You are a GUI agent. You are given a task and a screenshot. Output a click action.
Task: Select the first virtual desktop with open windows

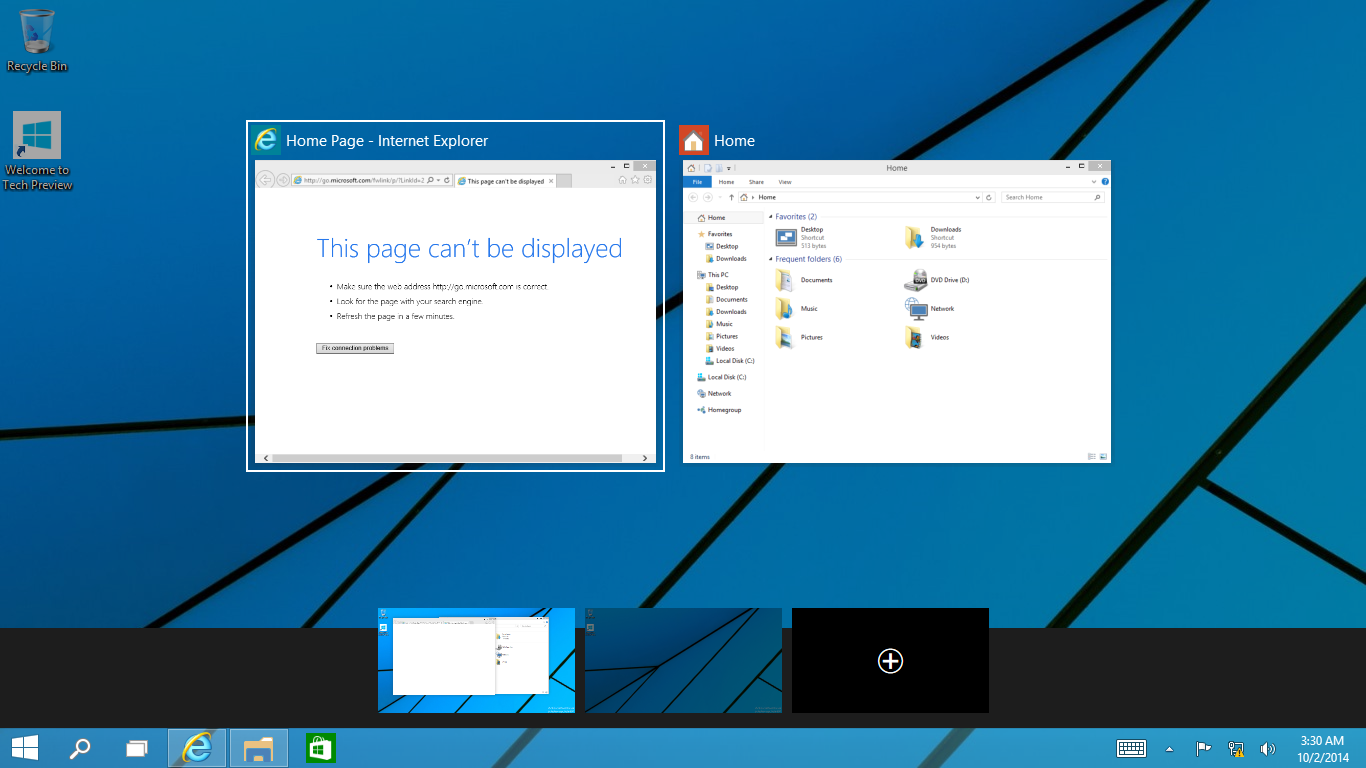(476, 660)
